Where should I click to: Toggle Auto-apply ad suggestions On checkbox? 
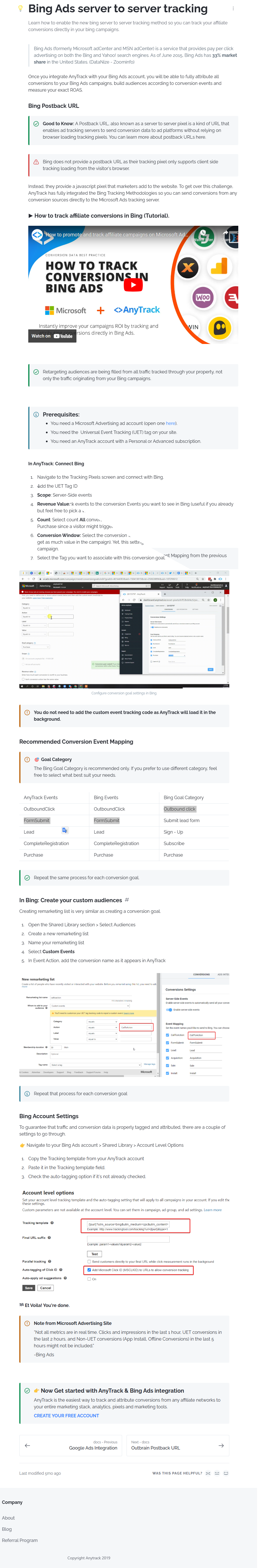pos(89,1279)
